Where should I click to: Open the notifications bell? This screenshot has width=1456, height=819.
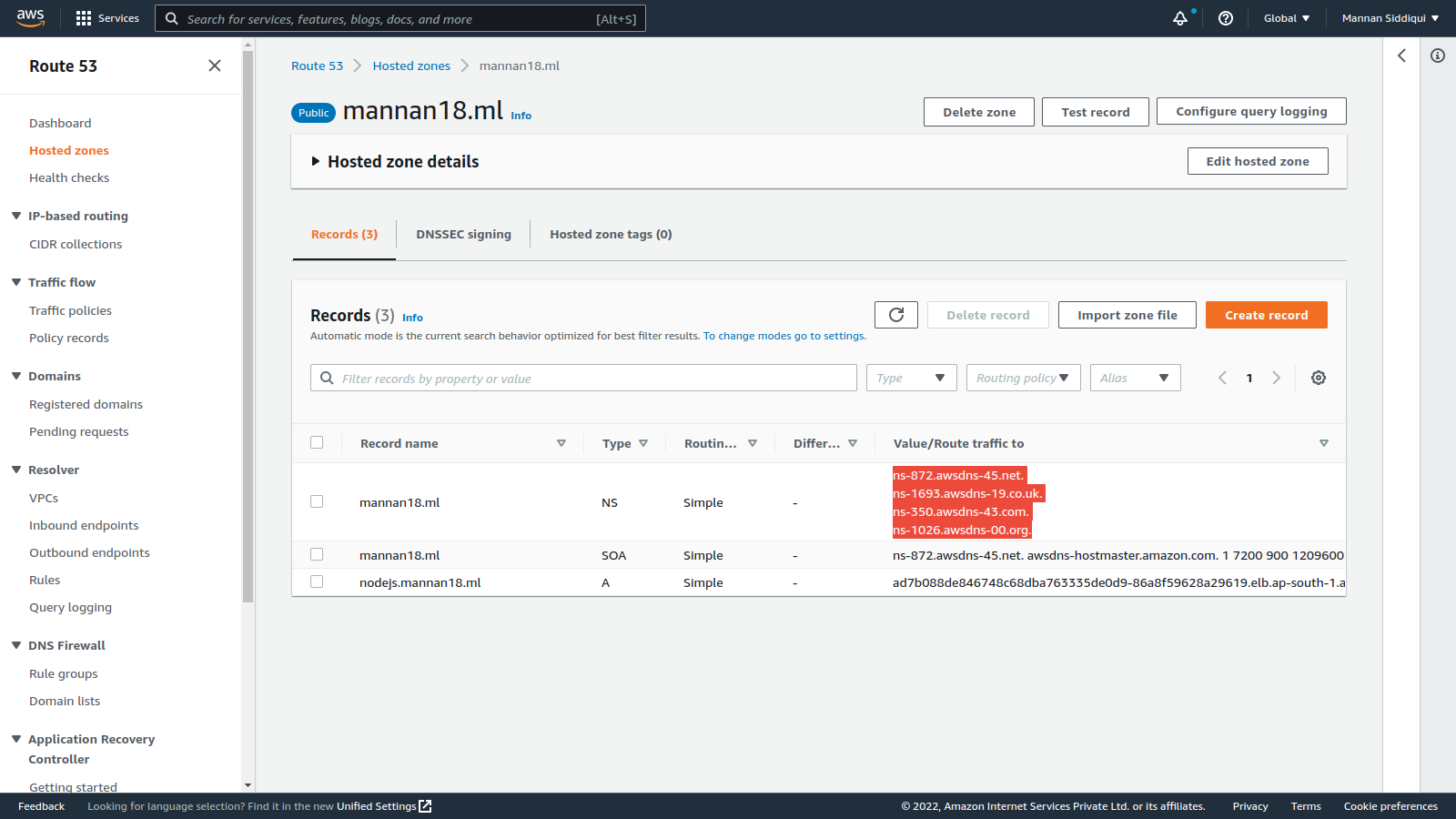click(1179, 17)
